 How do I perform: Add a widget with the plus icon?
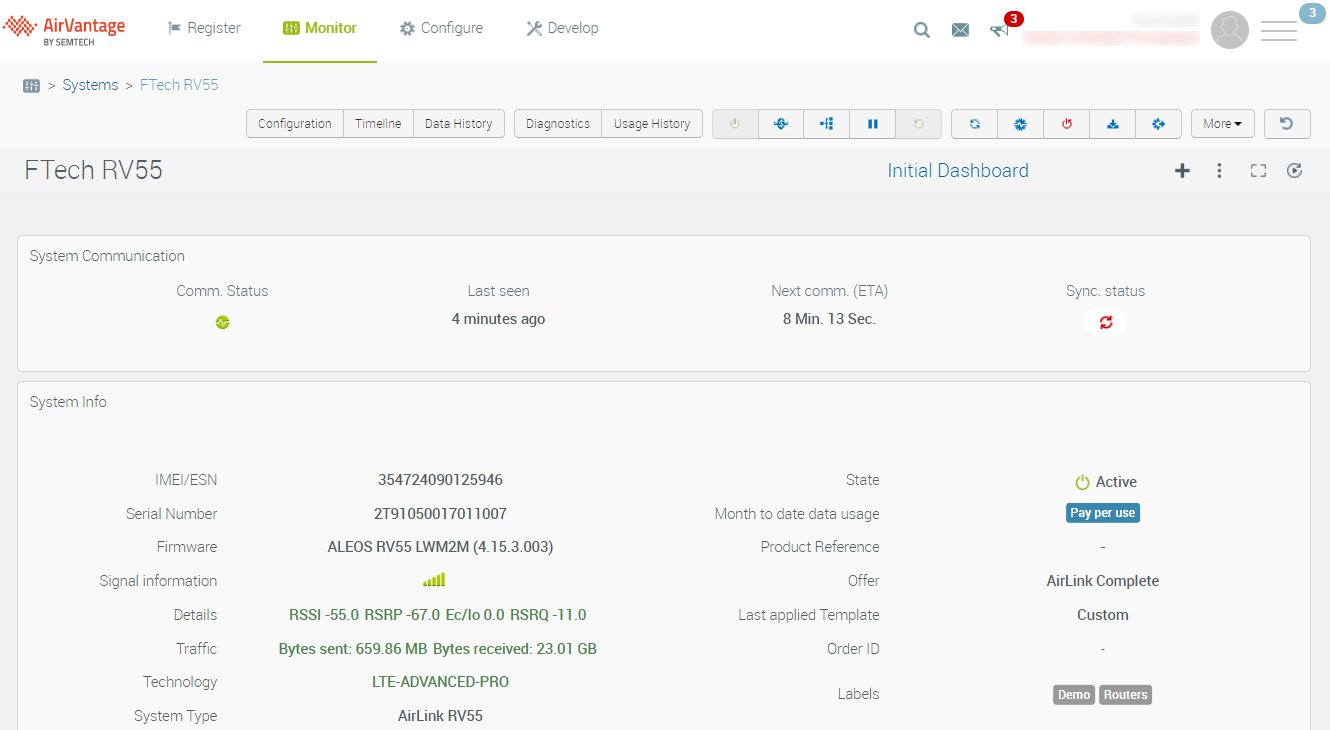point(1182,171)
